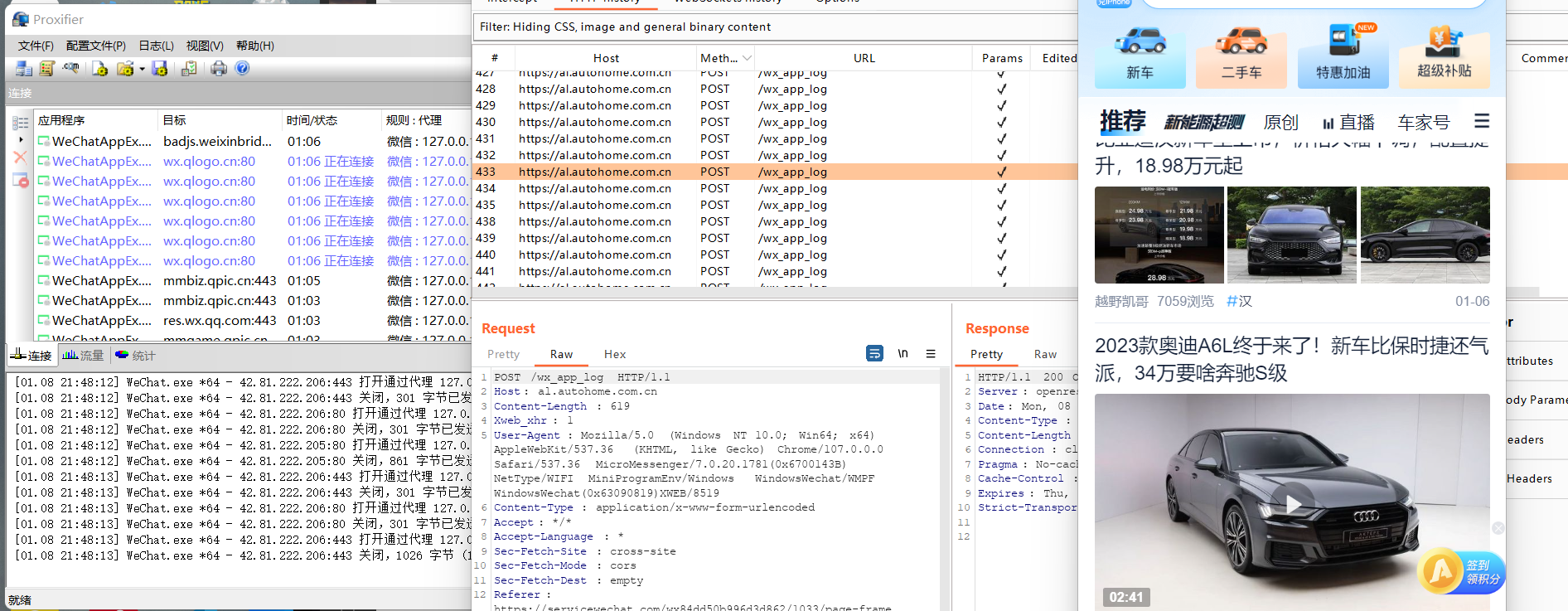Select Request Raw tab

(561, 354)
